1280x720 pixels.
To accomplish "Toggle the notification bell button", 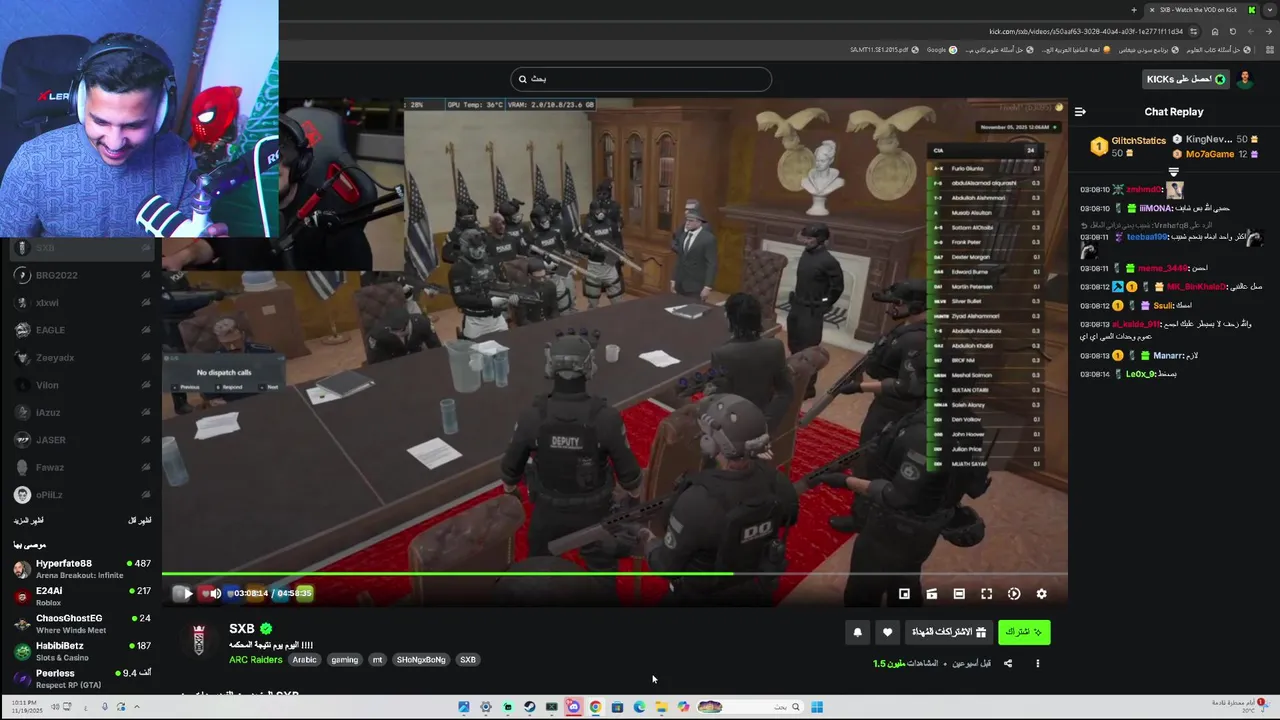I will (x=857, y=632).
